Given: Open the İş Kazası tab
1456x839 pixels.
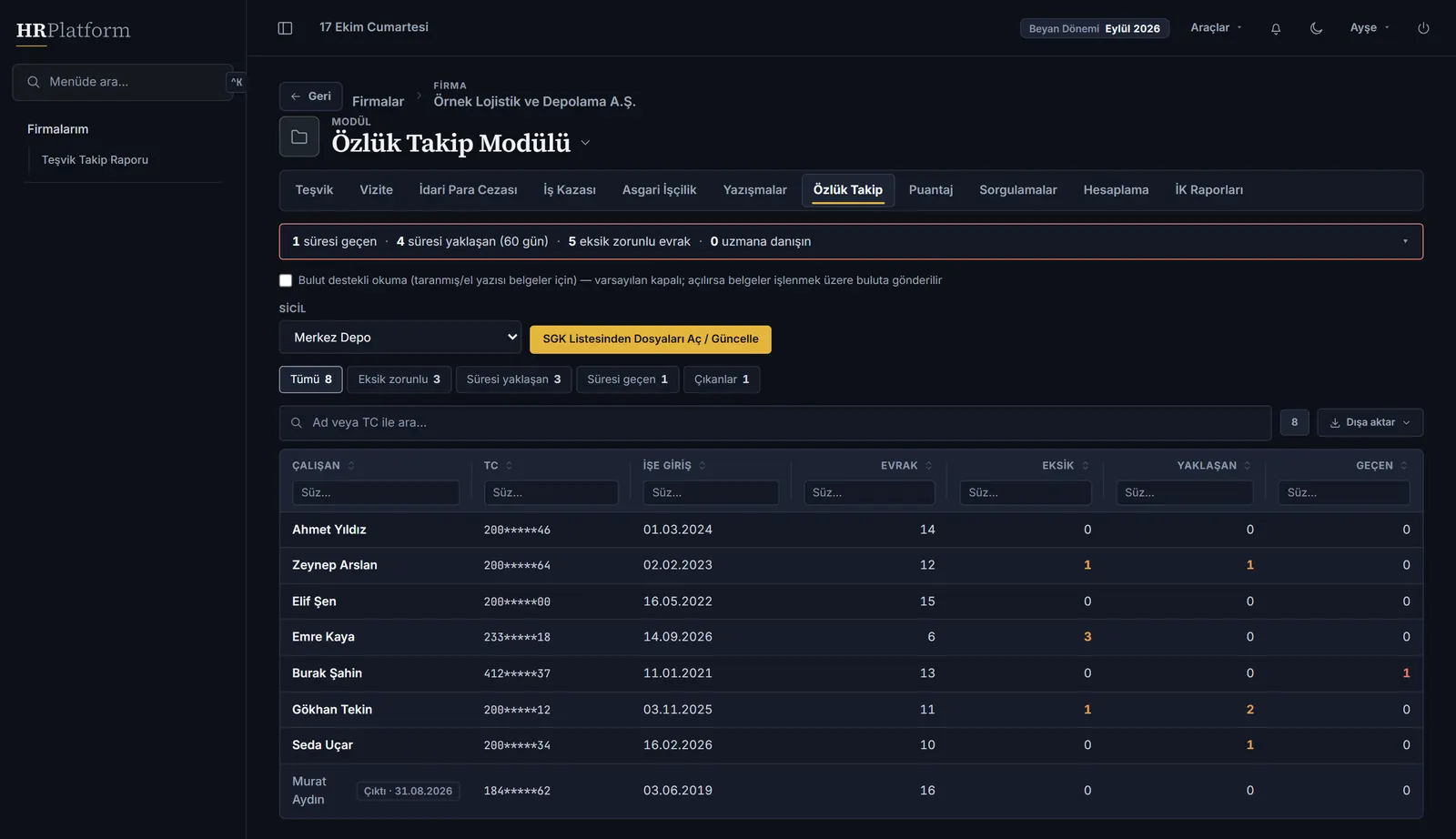Looking at the screenshot, I should tap(570, 190).
